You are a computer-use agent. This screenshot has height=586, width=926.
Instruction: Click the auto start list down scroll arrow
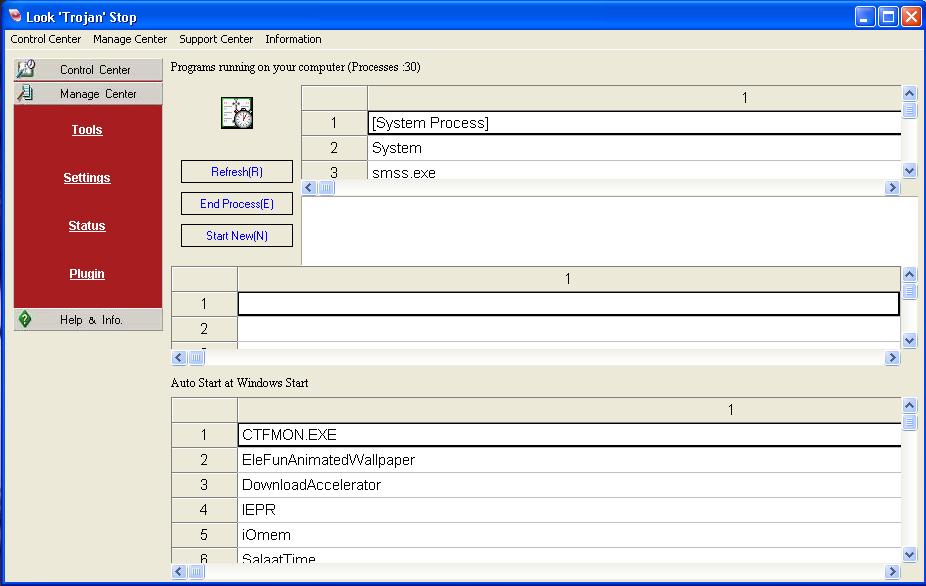(909, 555)
